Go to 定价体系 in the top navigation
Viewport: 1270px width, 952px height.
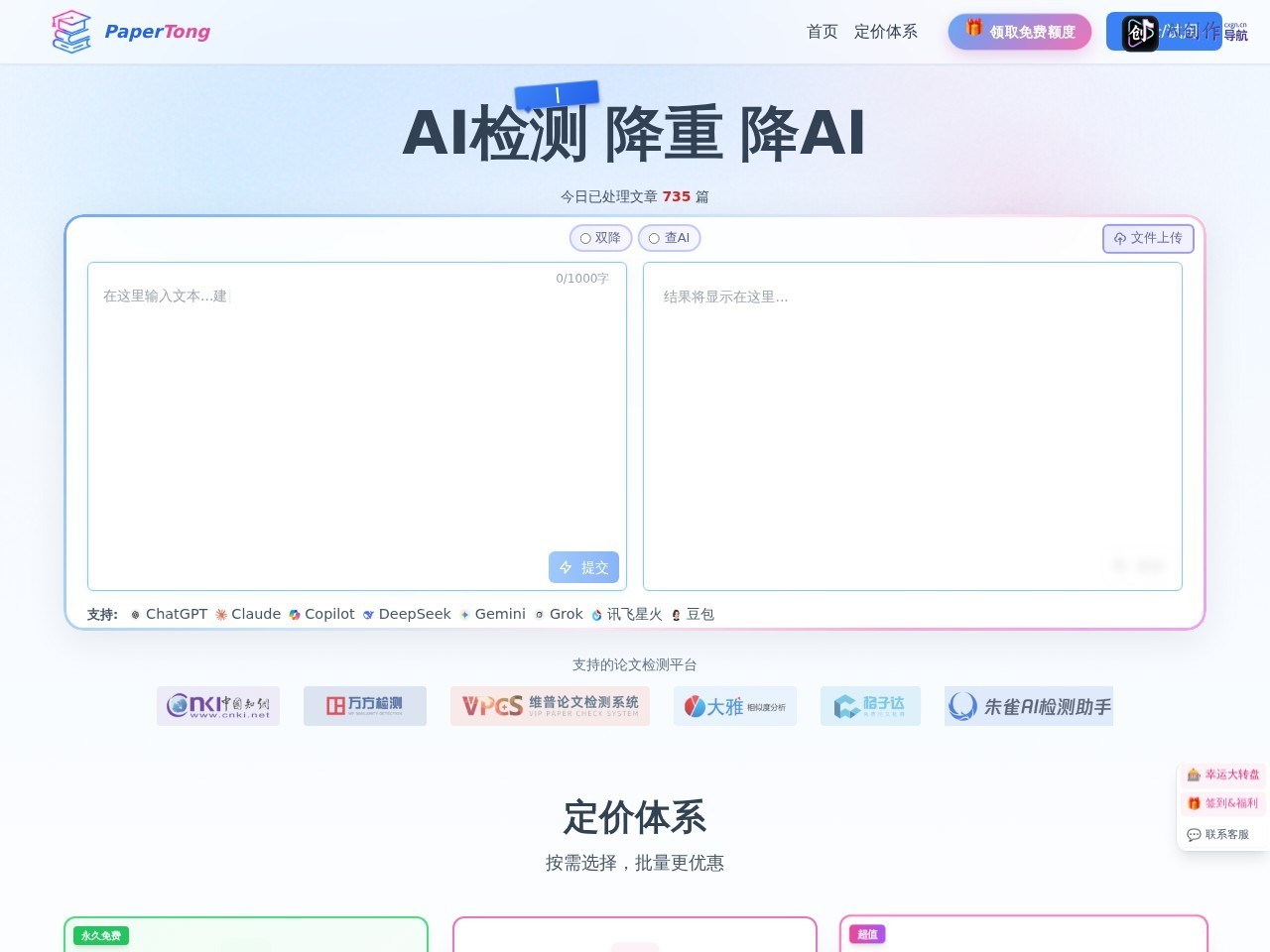pos(886,32)
